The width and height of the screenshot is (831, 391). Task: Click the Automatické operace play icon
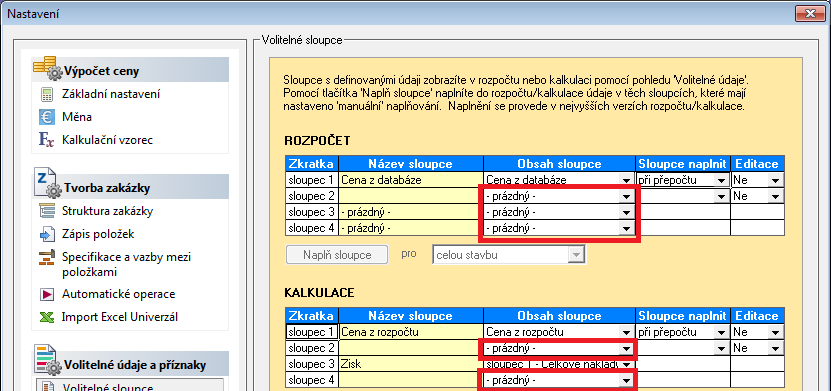[x=47, y=294]
